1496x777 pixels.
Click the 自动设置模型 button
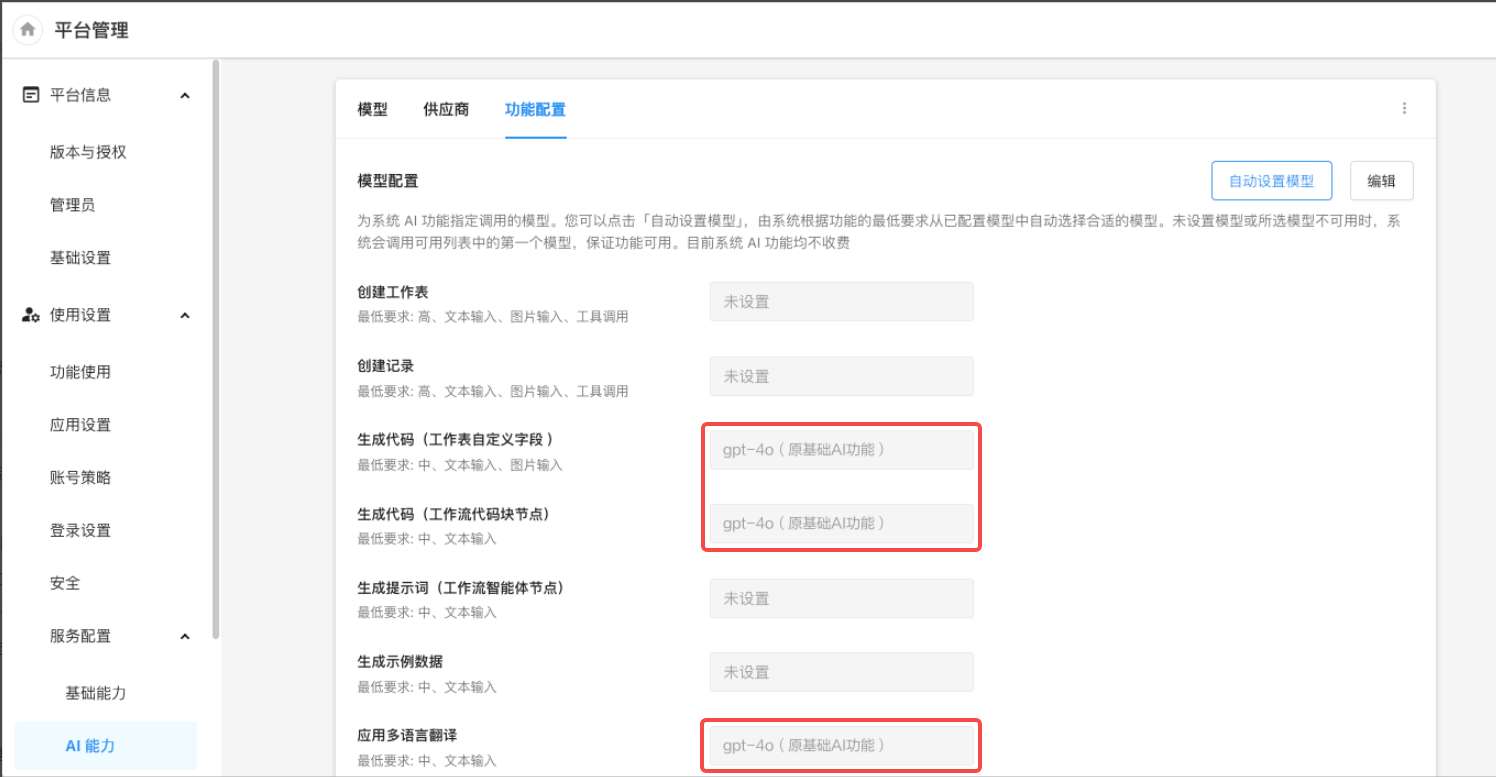click(x=1271, y=181)
